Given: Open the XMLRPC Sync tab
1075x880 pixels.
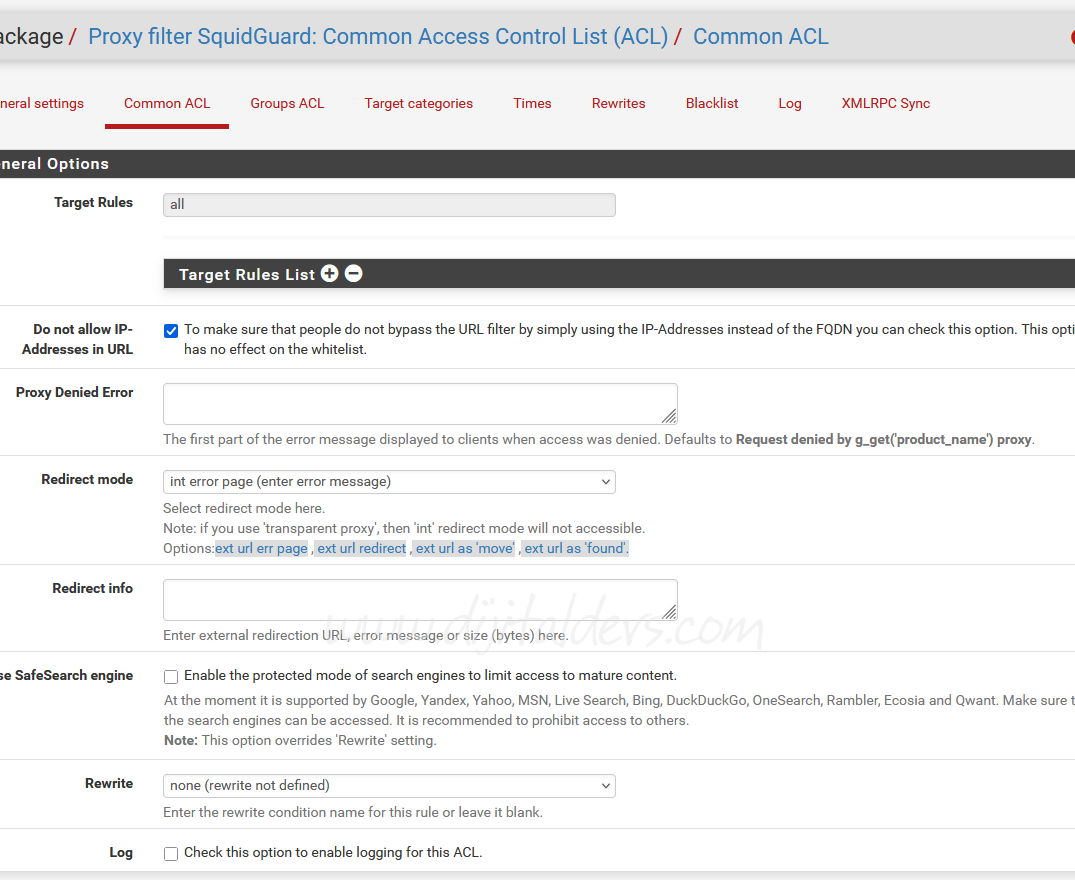Looking at the screenshot, I should point(885,103).
